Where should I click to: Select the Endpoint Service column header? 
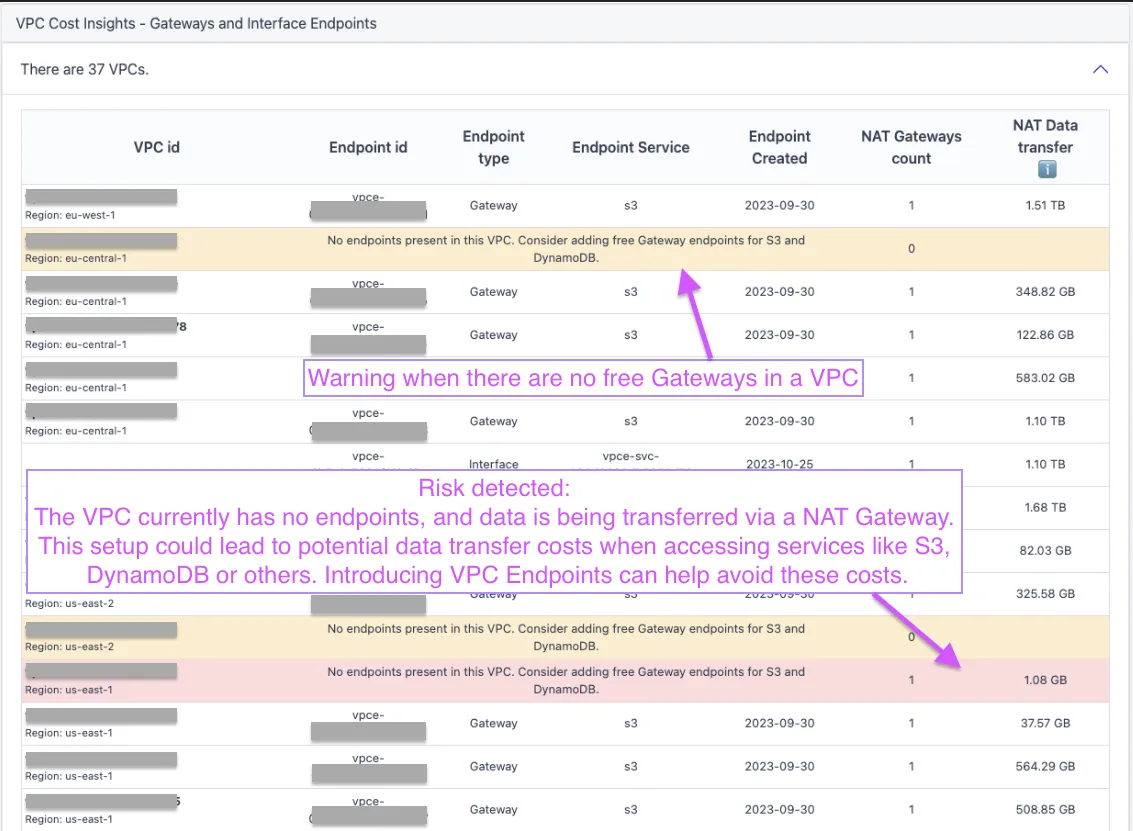pyautogui.click(x=631, y=147)
